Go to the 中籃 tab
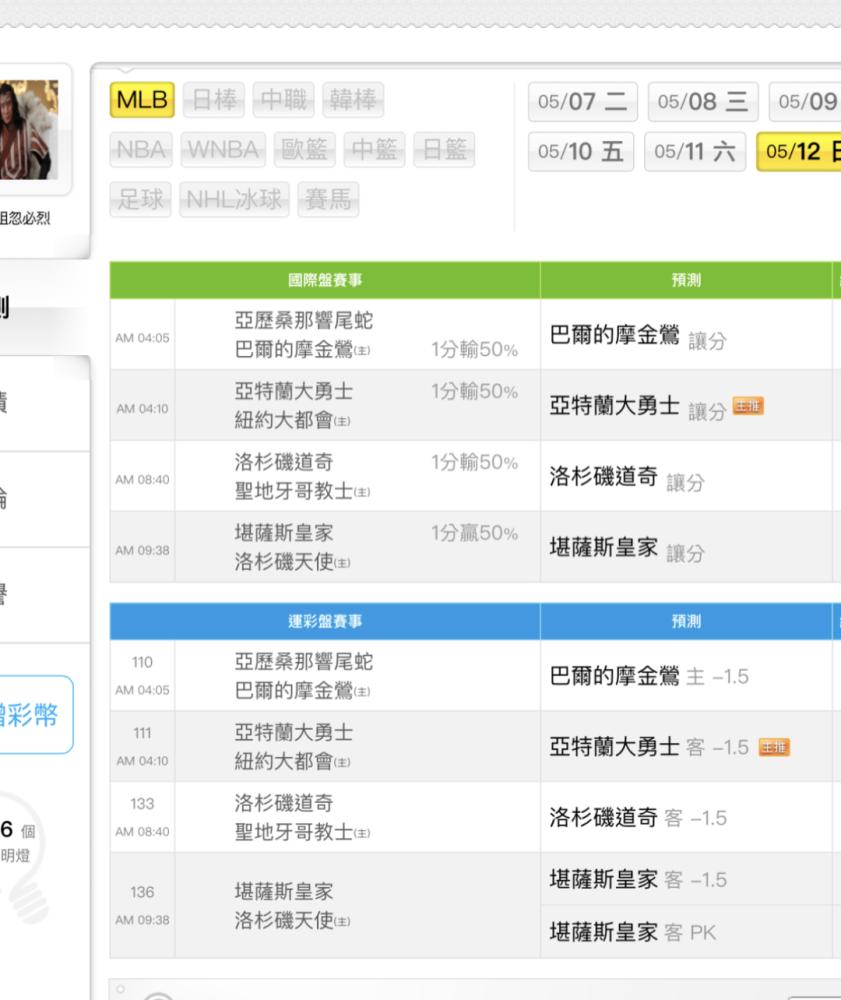841x1000 pixels. point(374,150)
